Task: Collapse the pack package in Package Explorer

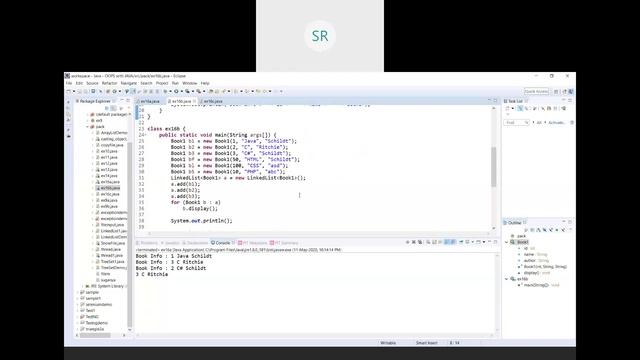Action: click(87, 127)
